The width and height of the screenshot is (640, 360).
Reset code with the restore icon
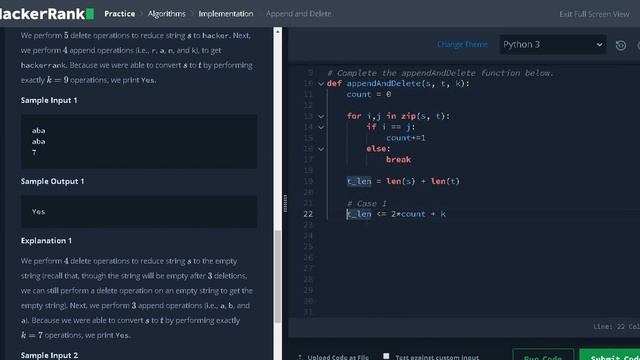coord(621,45)
